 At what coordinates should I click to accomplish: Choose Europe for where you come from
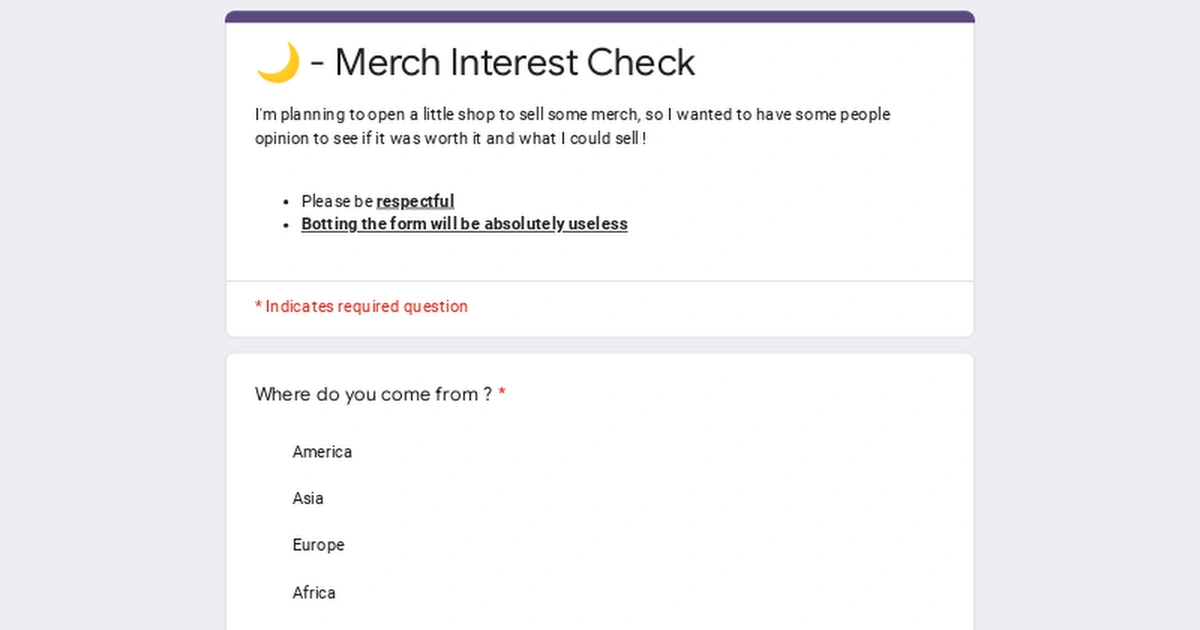click(x=318, y=545)
